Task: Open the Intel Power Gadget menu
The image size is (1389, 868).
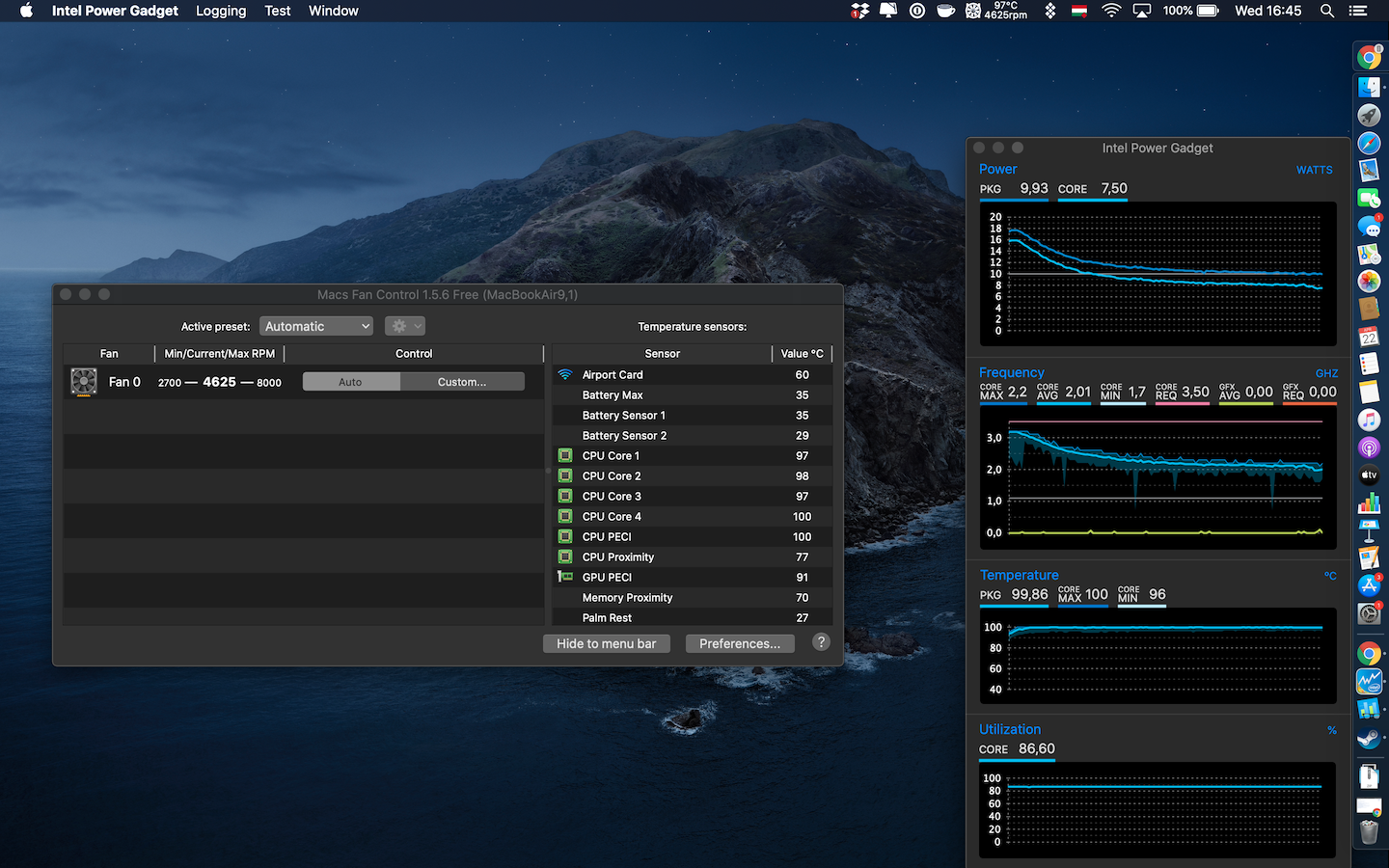Action: coord(115,11)
